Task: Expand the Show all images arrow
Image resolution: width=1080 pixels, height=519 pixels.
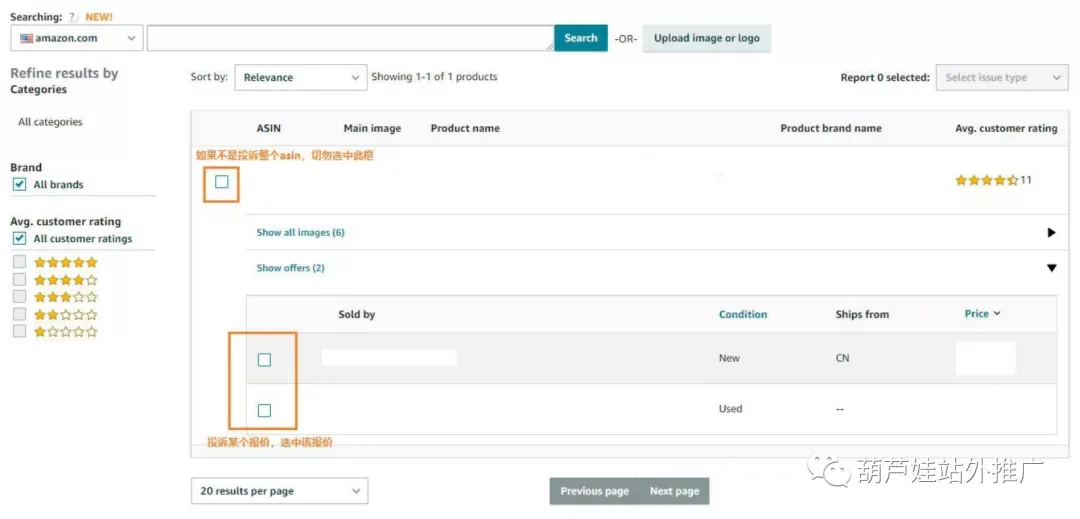Action: click(1051, 233)
